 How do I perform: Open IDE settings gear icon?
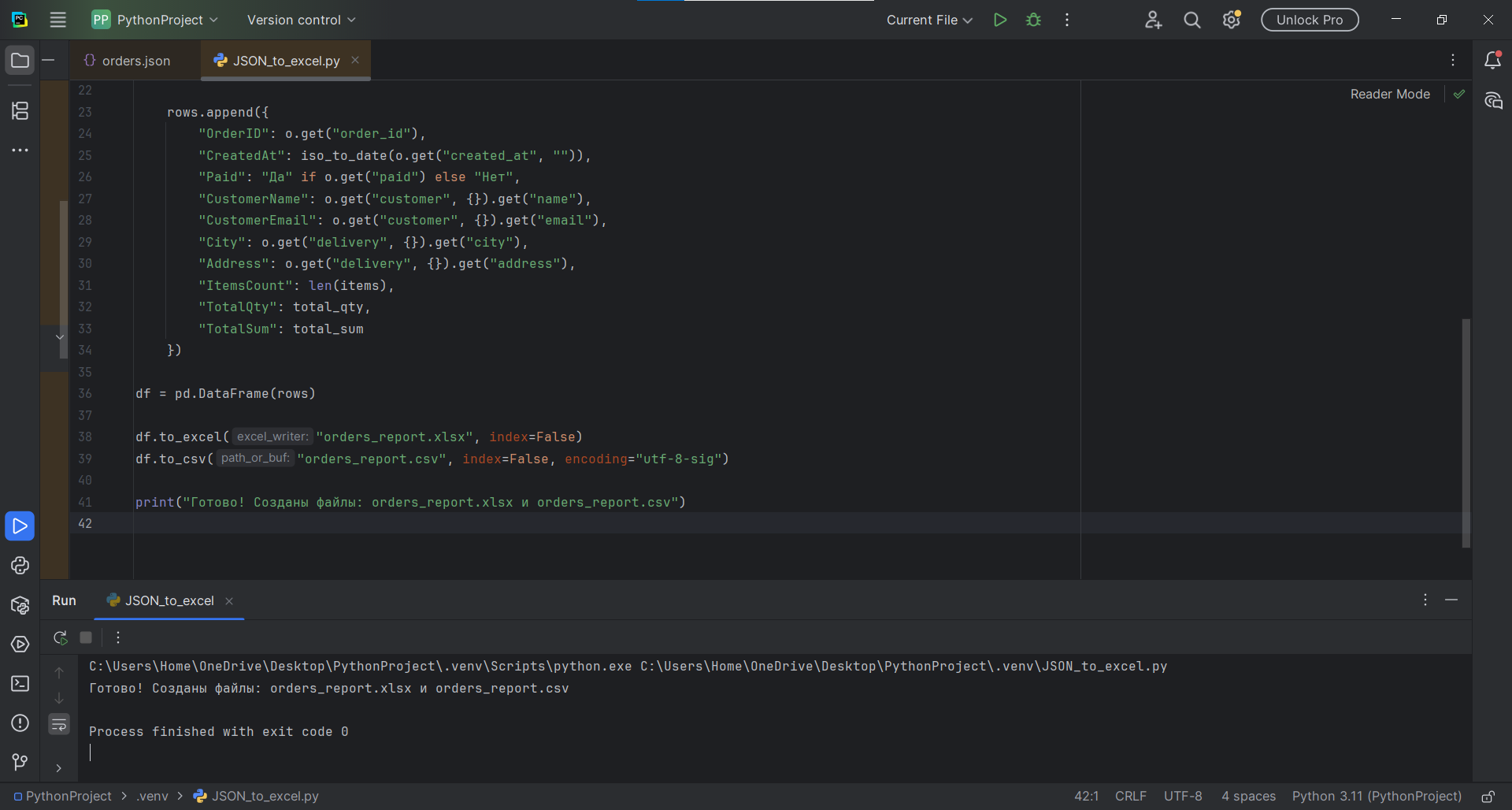[x=1231, y=20]
